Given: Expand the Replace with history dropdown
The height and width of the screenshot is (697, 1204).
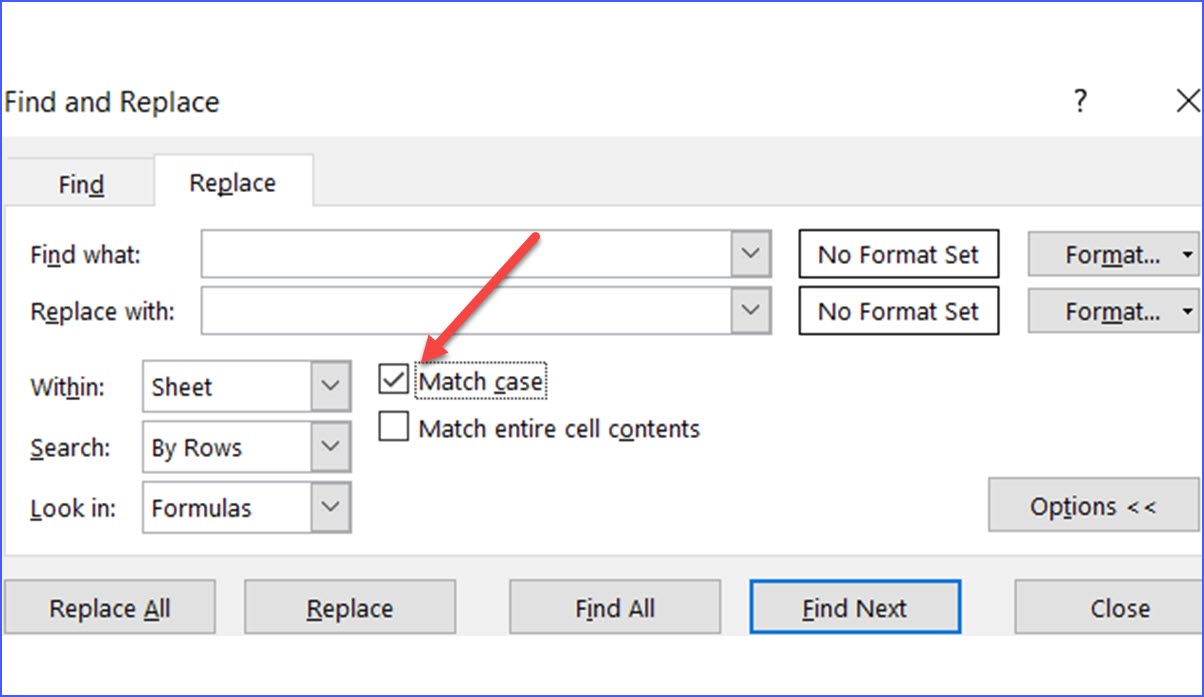Looking at the screenshot, I should (x=751, y=311).
